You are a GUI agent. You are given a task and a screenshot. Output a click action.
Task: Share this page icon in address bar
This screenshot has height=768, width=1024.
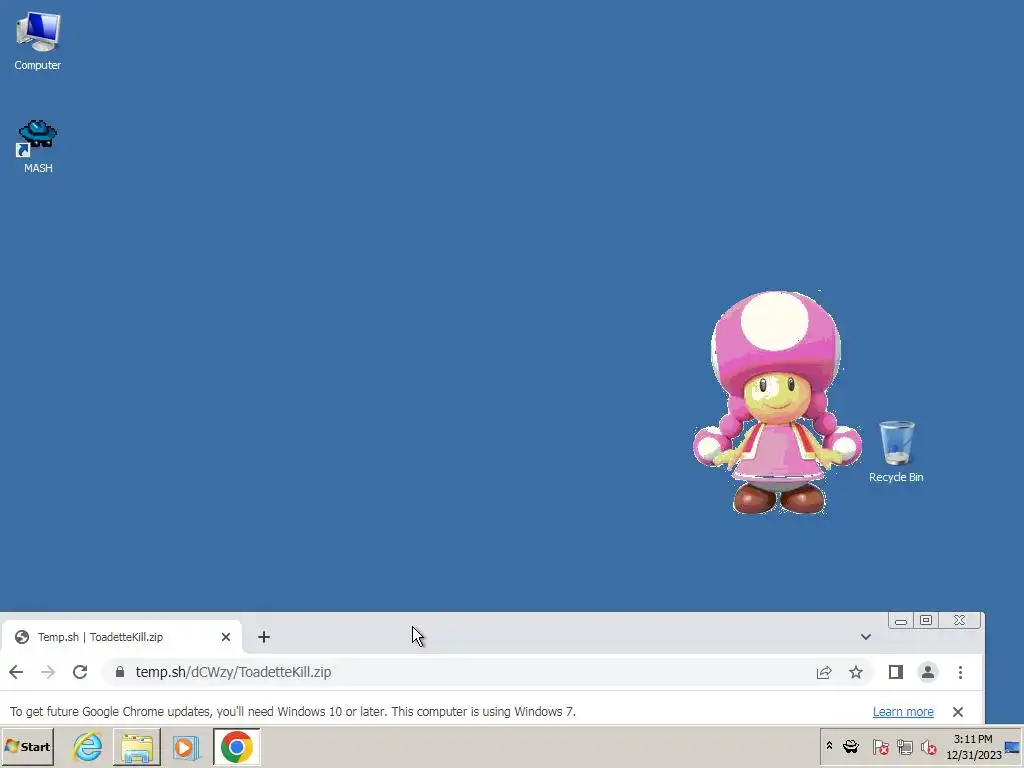click(x=824, y=672)
